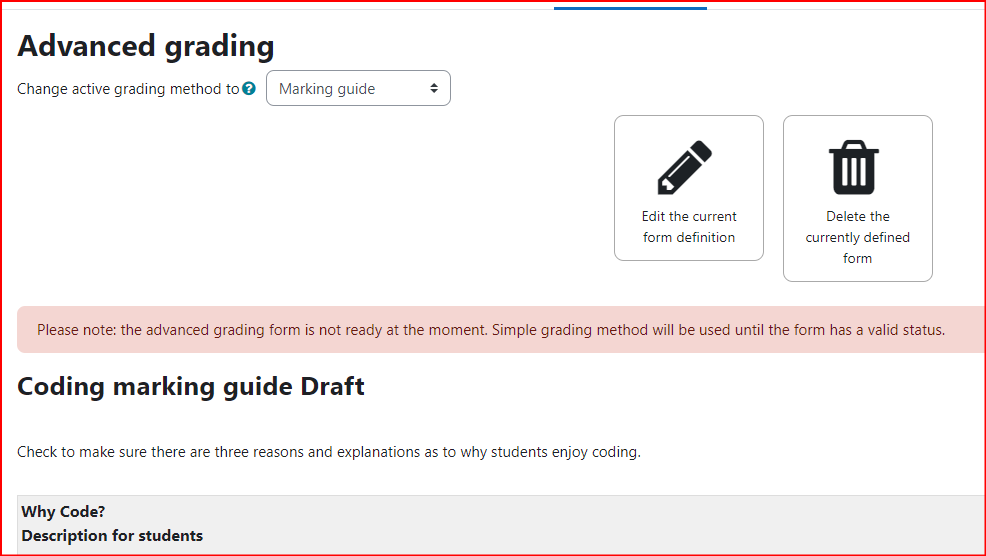
Task: Open the Marking guide grading method dropdown
Action: tap(358, 88)
